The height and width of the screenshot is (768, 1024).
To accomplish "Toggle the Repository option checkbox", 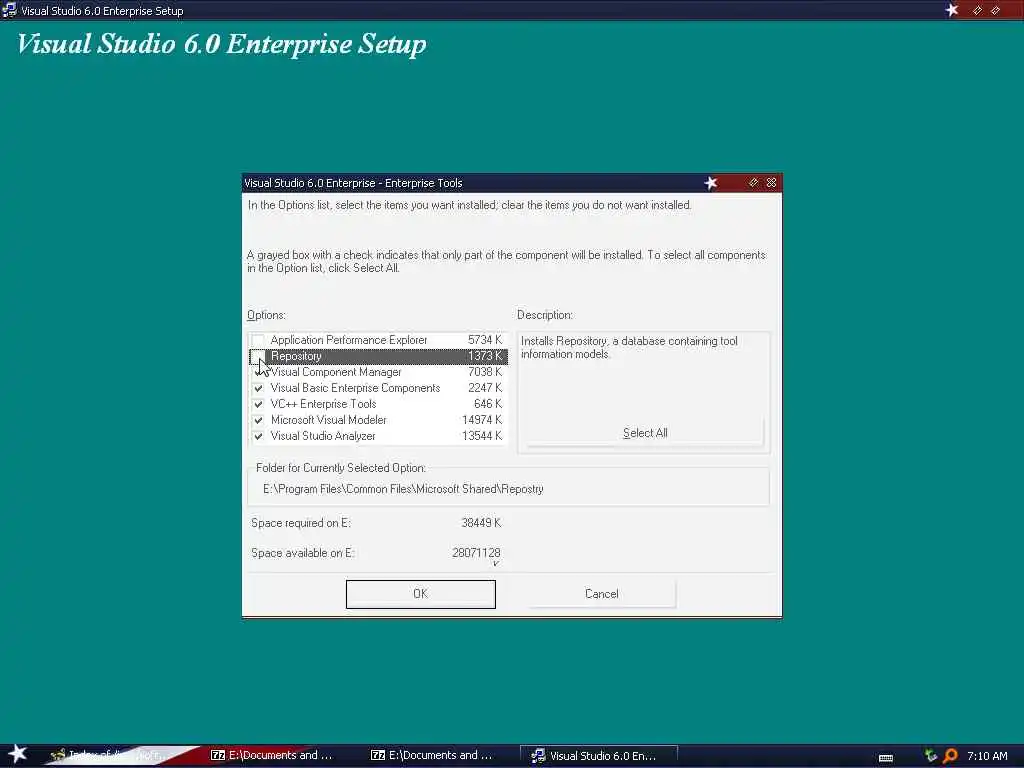I will click(258, 356).
